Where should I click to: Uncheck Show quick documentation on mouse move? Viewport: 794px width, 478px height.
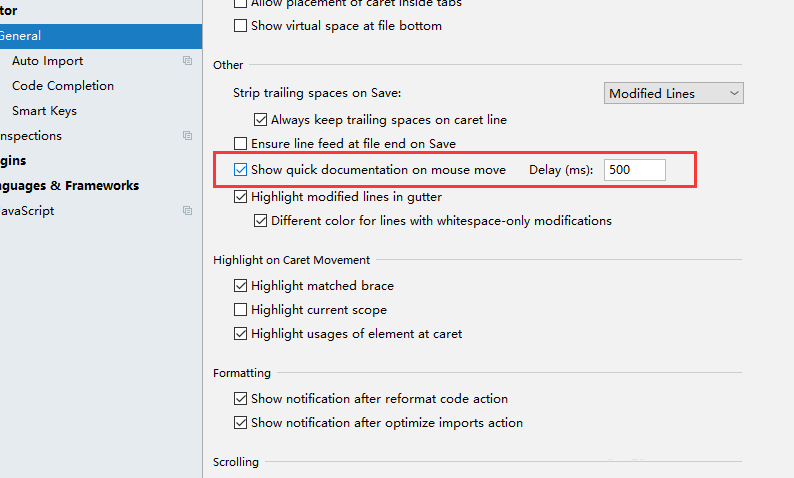[240, 170]
